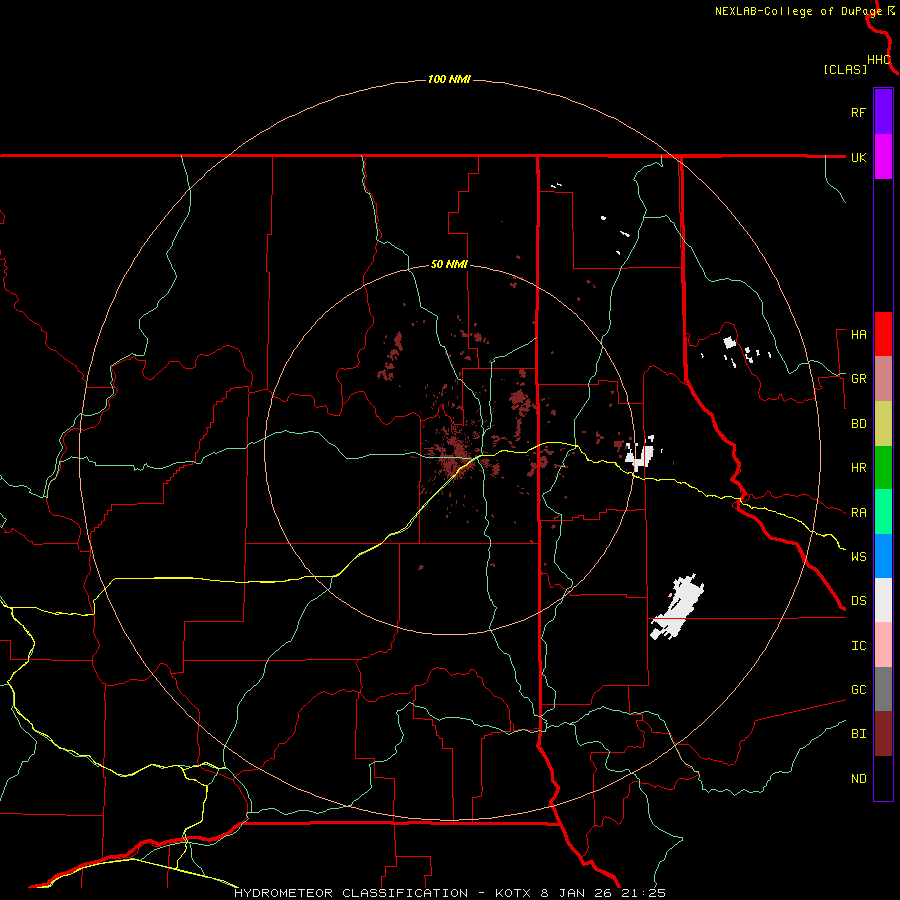Select the light pink IC legend swatch

pos(883,645)
